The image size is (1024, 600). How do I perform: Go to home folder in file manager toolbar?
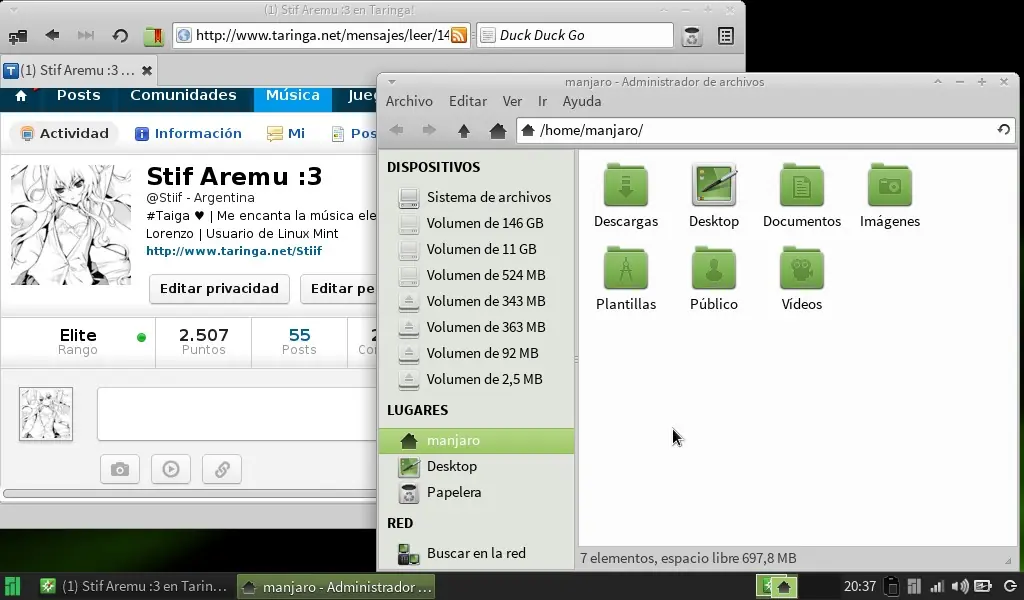(498, 131)
